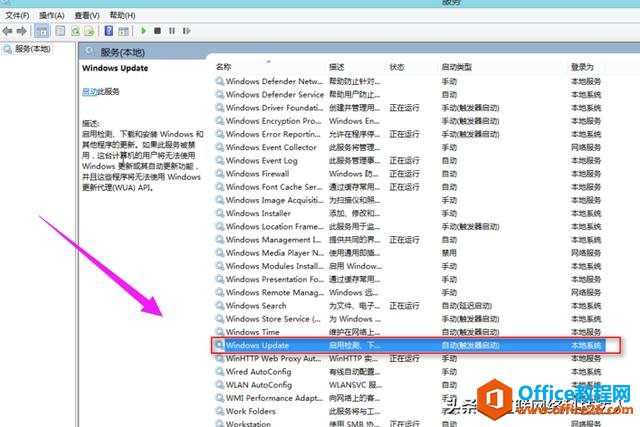The image size is (640, 427).
Task: Select the Windows Media Player N... service name
Action: coord(275,253)
